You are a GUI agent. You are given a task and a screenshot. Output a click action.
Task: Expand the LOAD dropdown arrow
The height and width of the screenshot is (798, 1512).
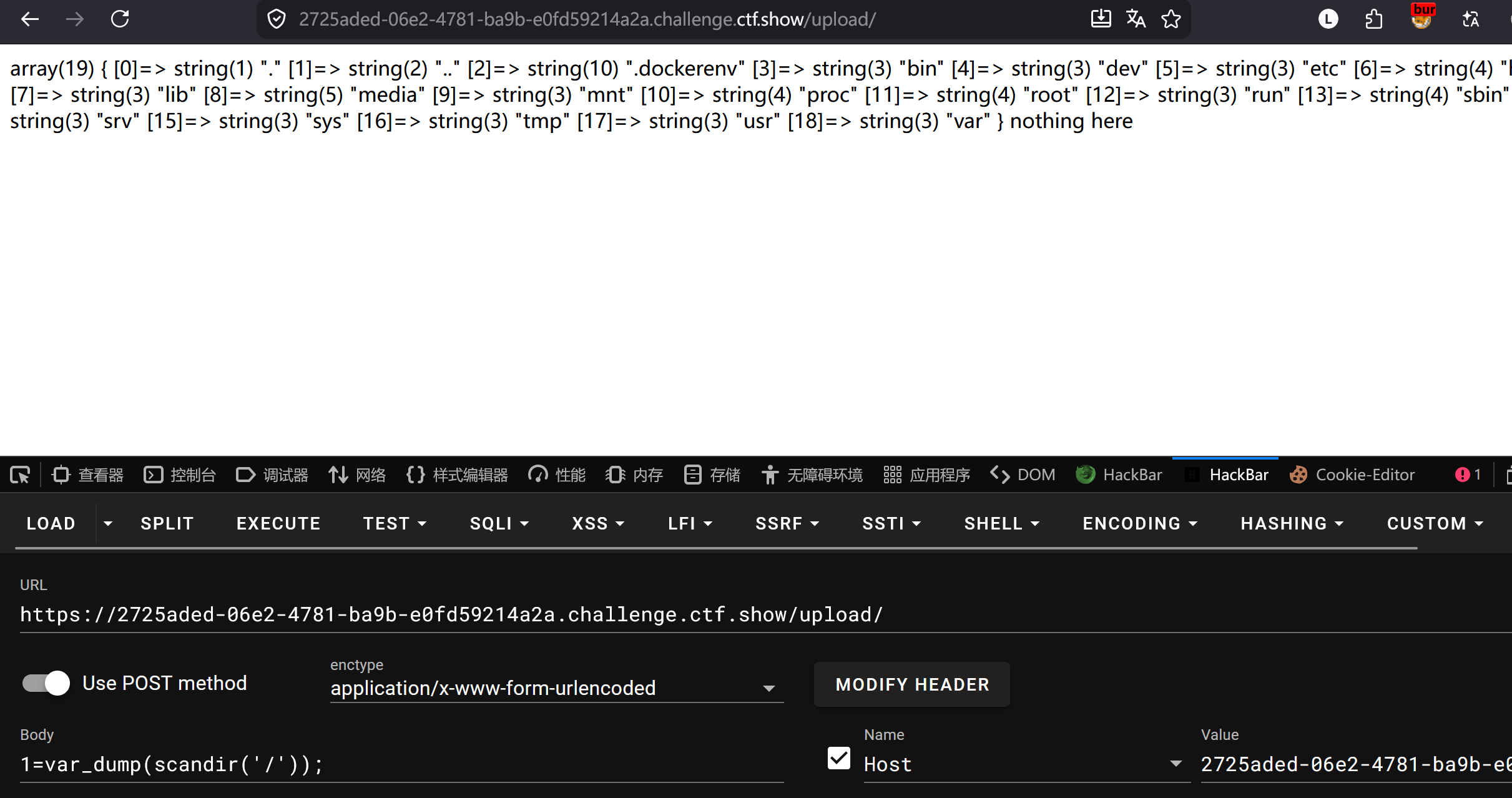(108, 523)
